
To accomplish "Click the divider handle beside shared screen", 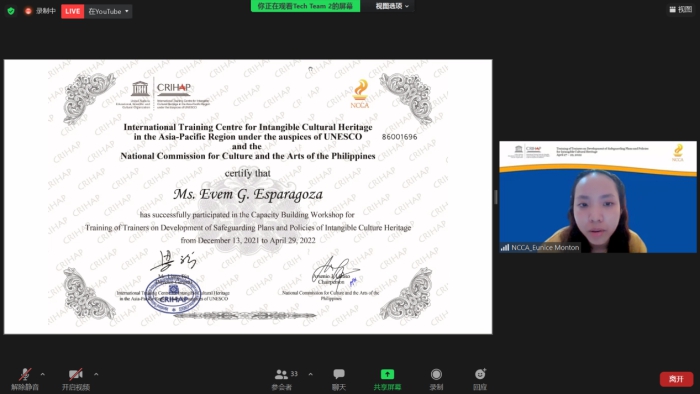I will (496, 197).
